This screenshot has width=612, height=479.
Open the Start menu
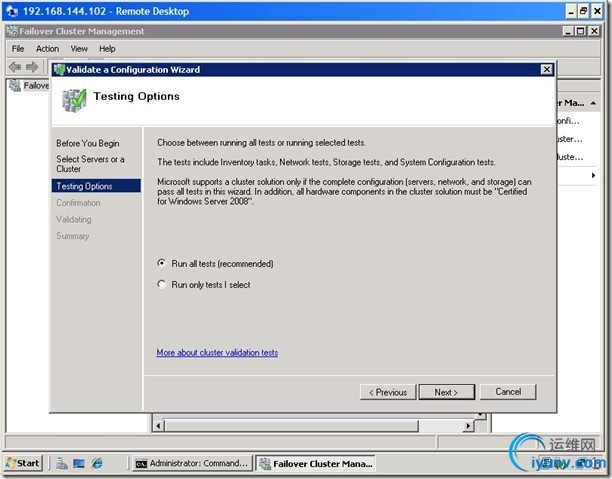[x=23, y=463]
